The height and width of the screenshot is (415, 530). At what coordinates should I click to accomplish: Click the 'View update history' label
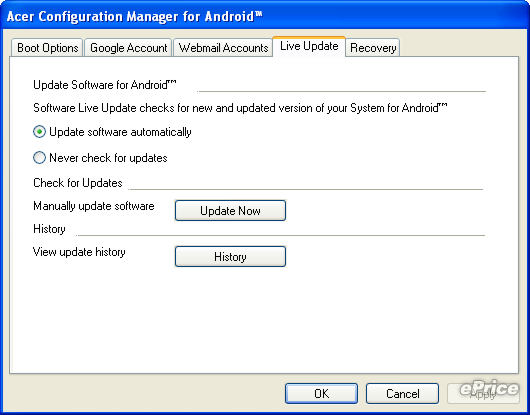point(79,252)
